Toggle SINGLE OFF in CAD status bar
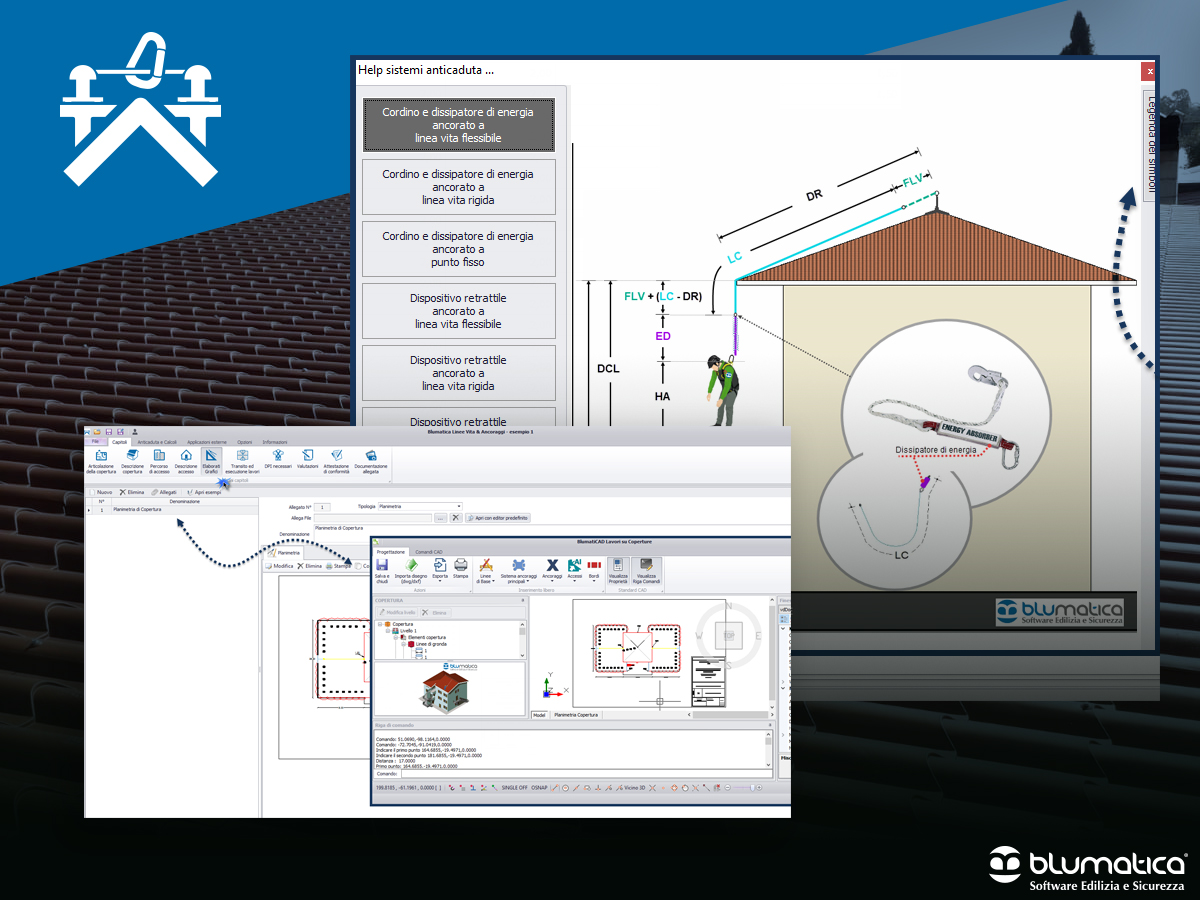 [516, 788]
